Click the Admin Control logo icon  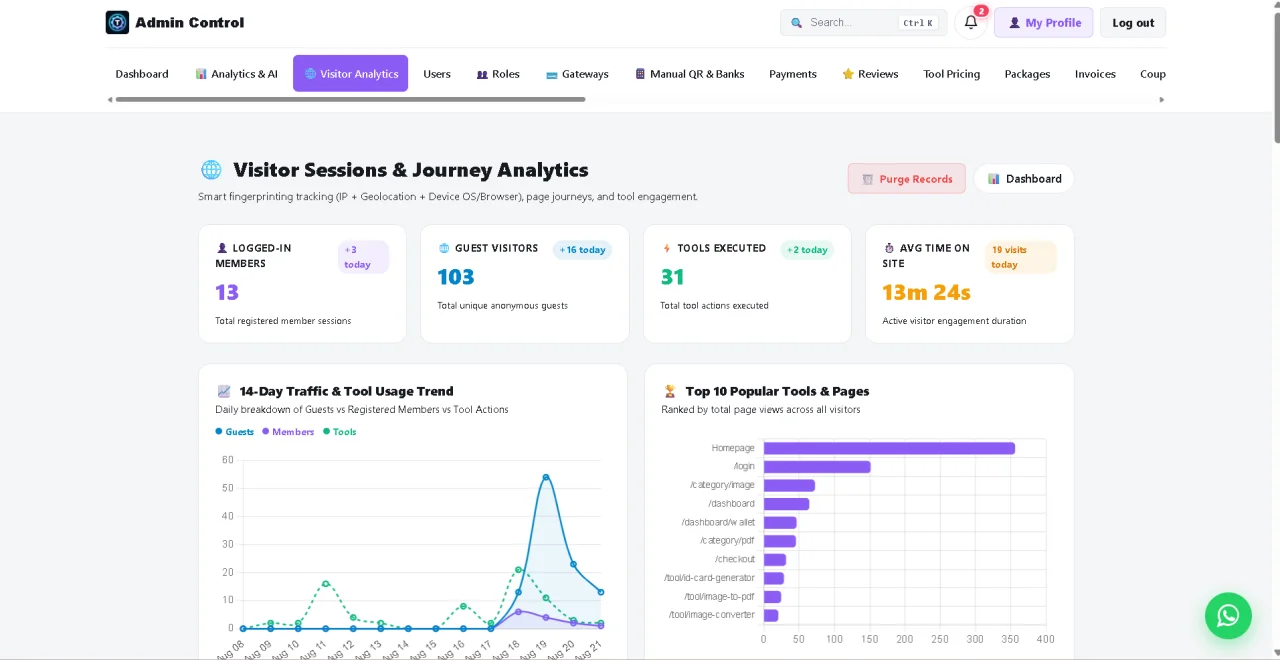coord(117,22)
